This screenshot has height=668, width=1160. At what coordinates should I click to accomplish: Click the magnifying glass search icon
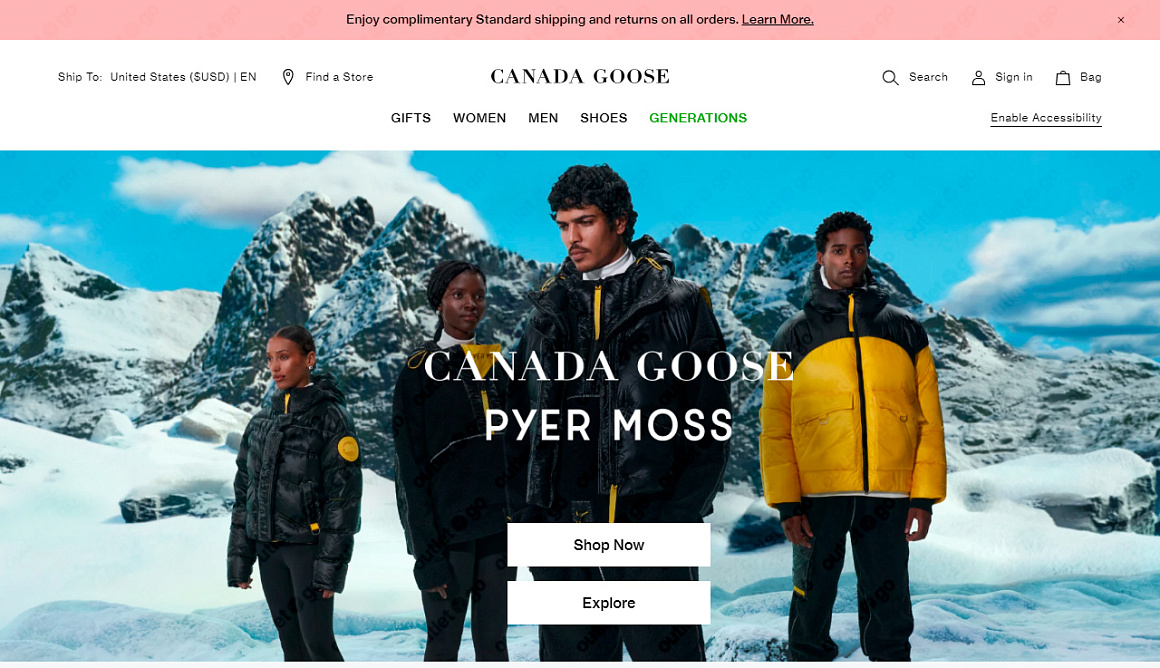890,78
